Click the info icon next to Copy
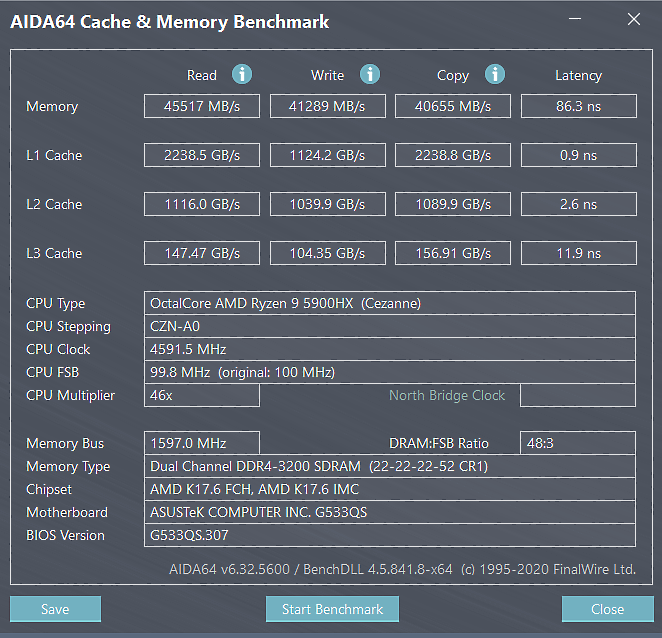Viewport: 662px width, 638px height. pyautogui.click(x=495, y=74)
